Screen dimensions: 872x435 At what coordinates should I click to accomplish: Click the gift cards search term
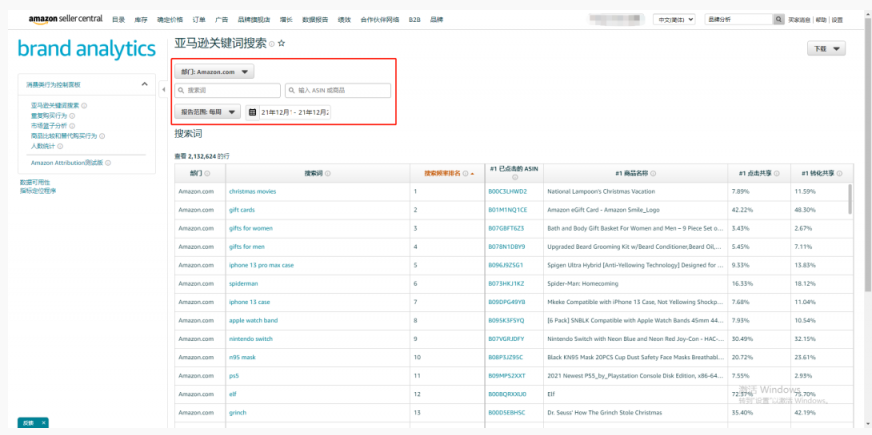tap(242, 210)
